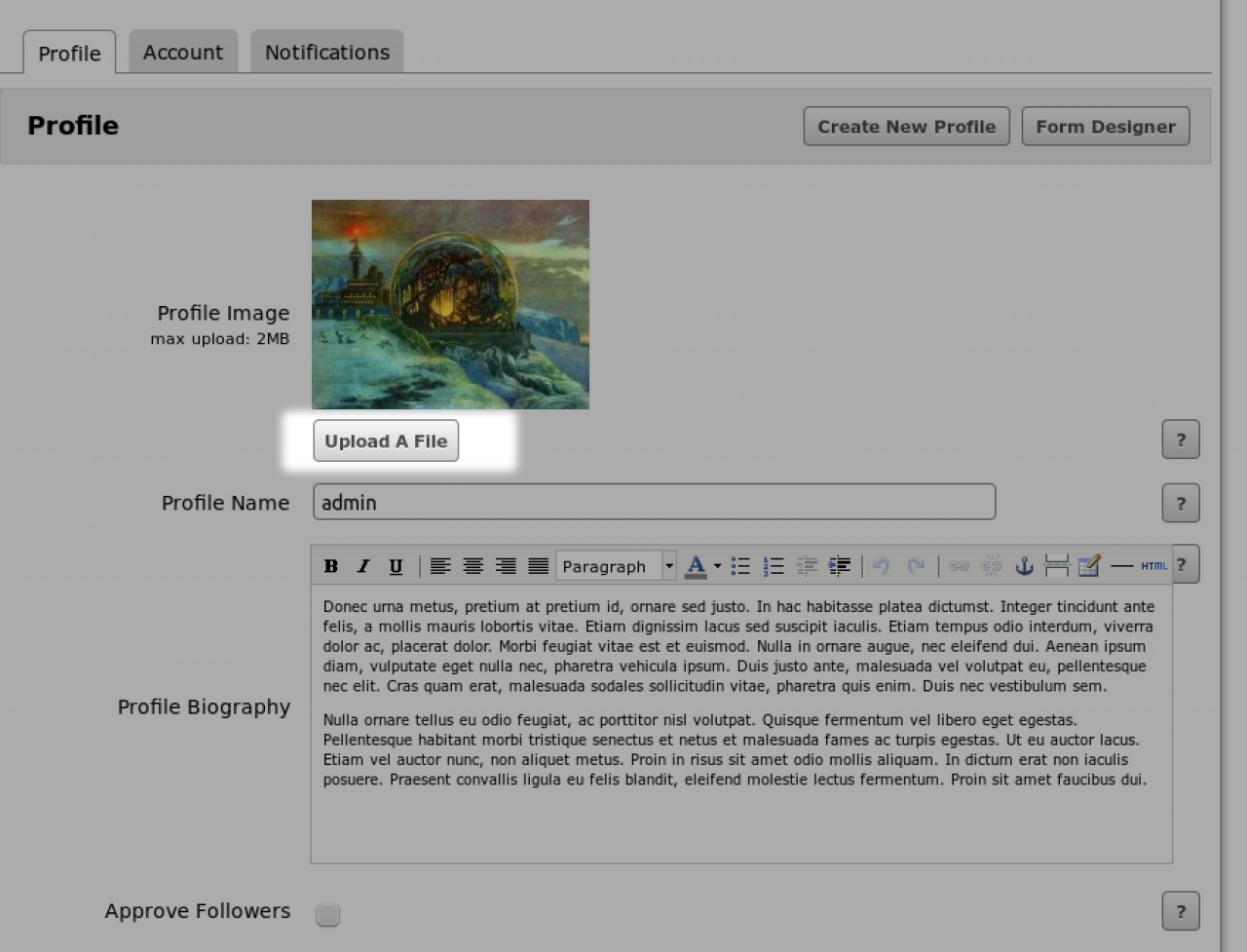Click the underline formatting icon

[x=396, y=566]
